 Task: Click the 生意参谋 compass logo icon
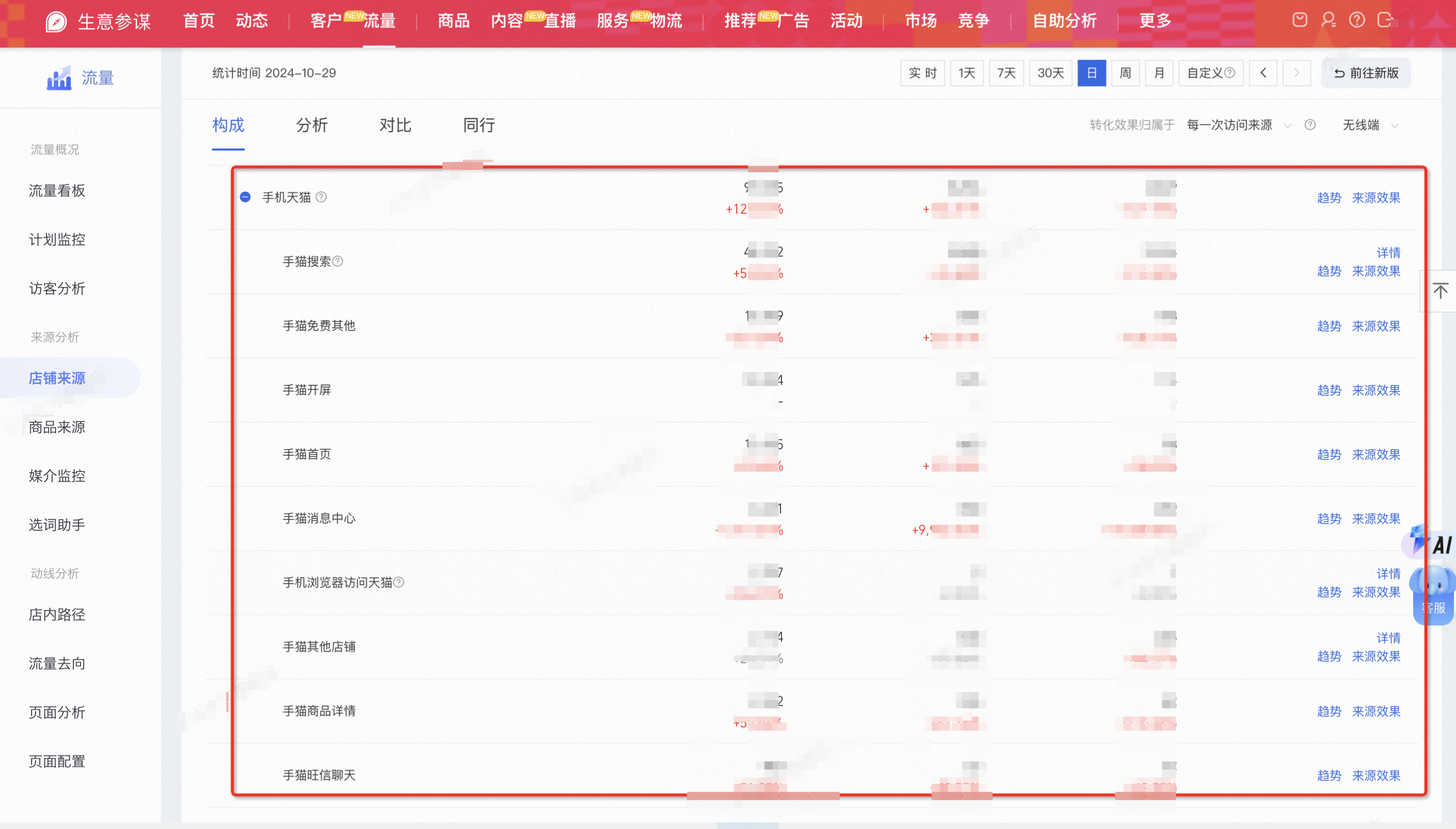(56, 21)
